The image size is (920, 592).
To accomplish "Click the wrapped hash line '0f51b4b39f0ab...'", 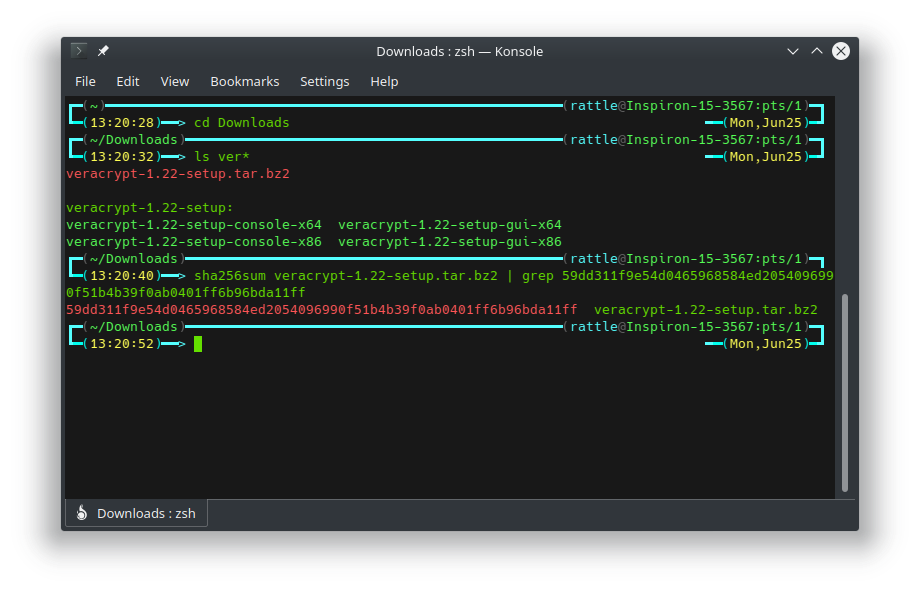I will (185, 293).
